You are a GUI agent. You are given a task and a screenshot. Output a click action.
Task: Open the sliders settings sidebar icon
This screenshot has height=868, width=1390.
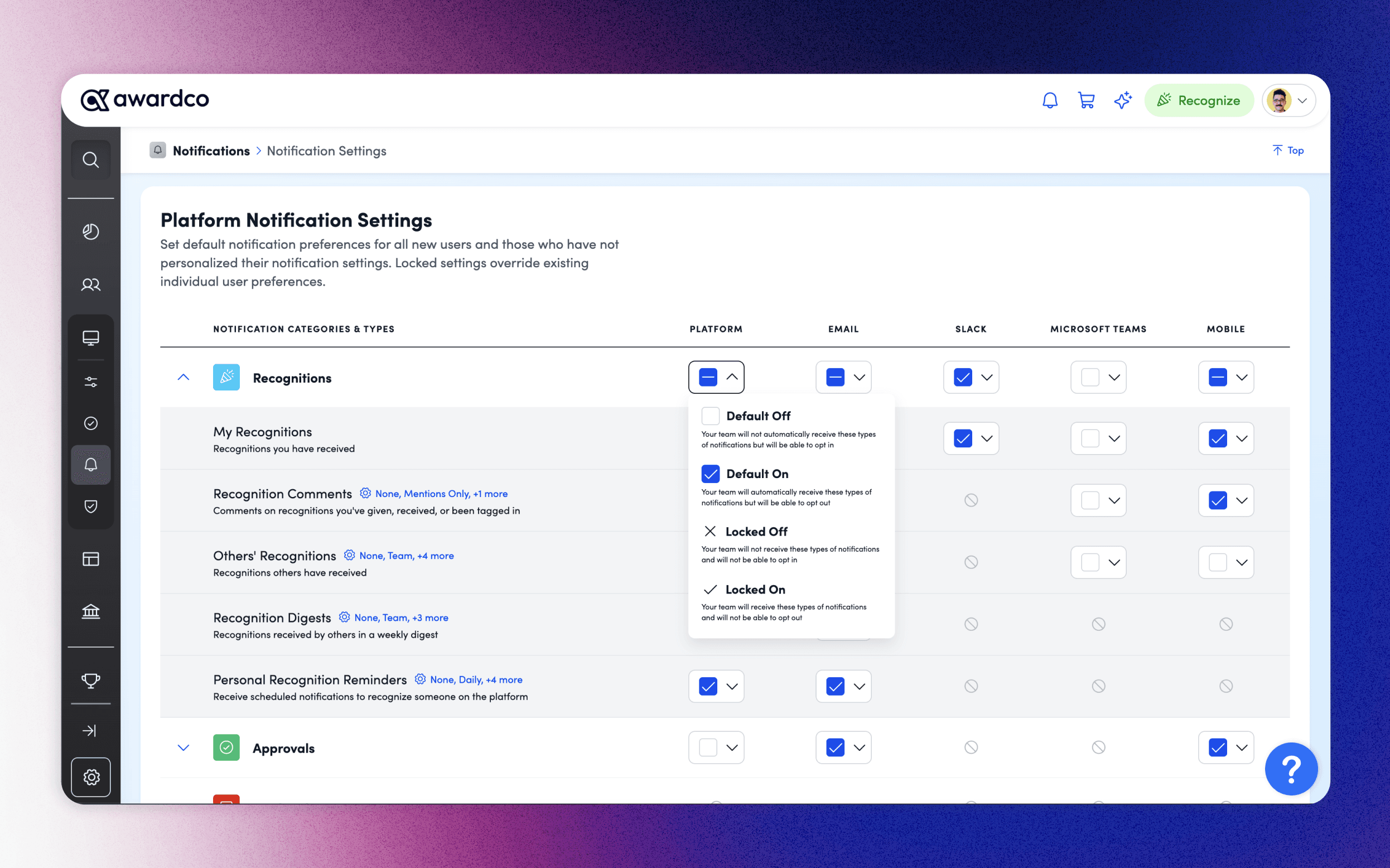91,382
